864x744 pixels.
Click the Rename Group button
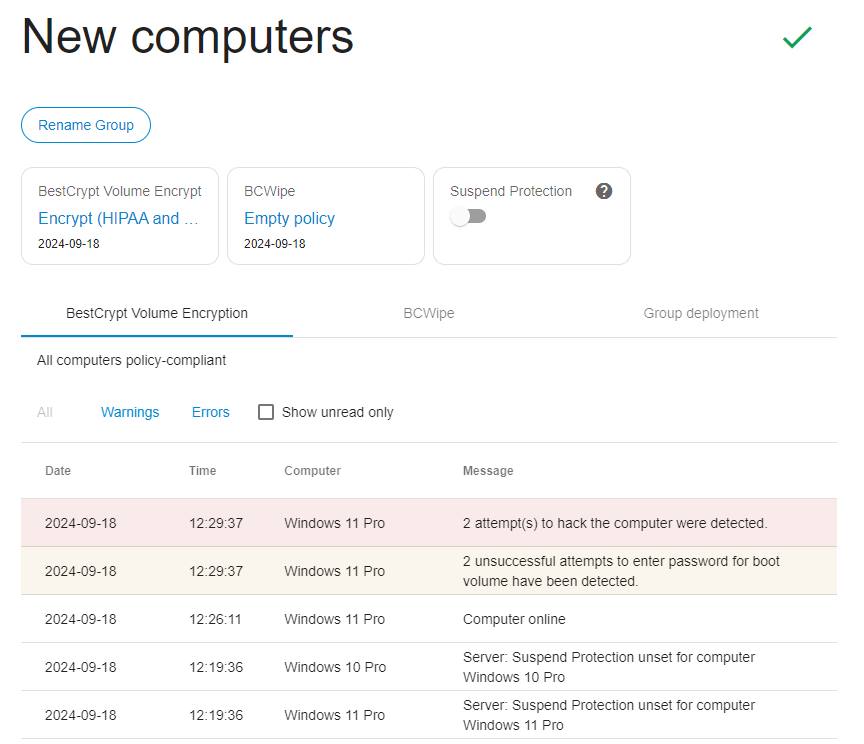(x=86, y=125)
